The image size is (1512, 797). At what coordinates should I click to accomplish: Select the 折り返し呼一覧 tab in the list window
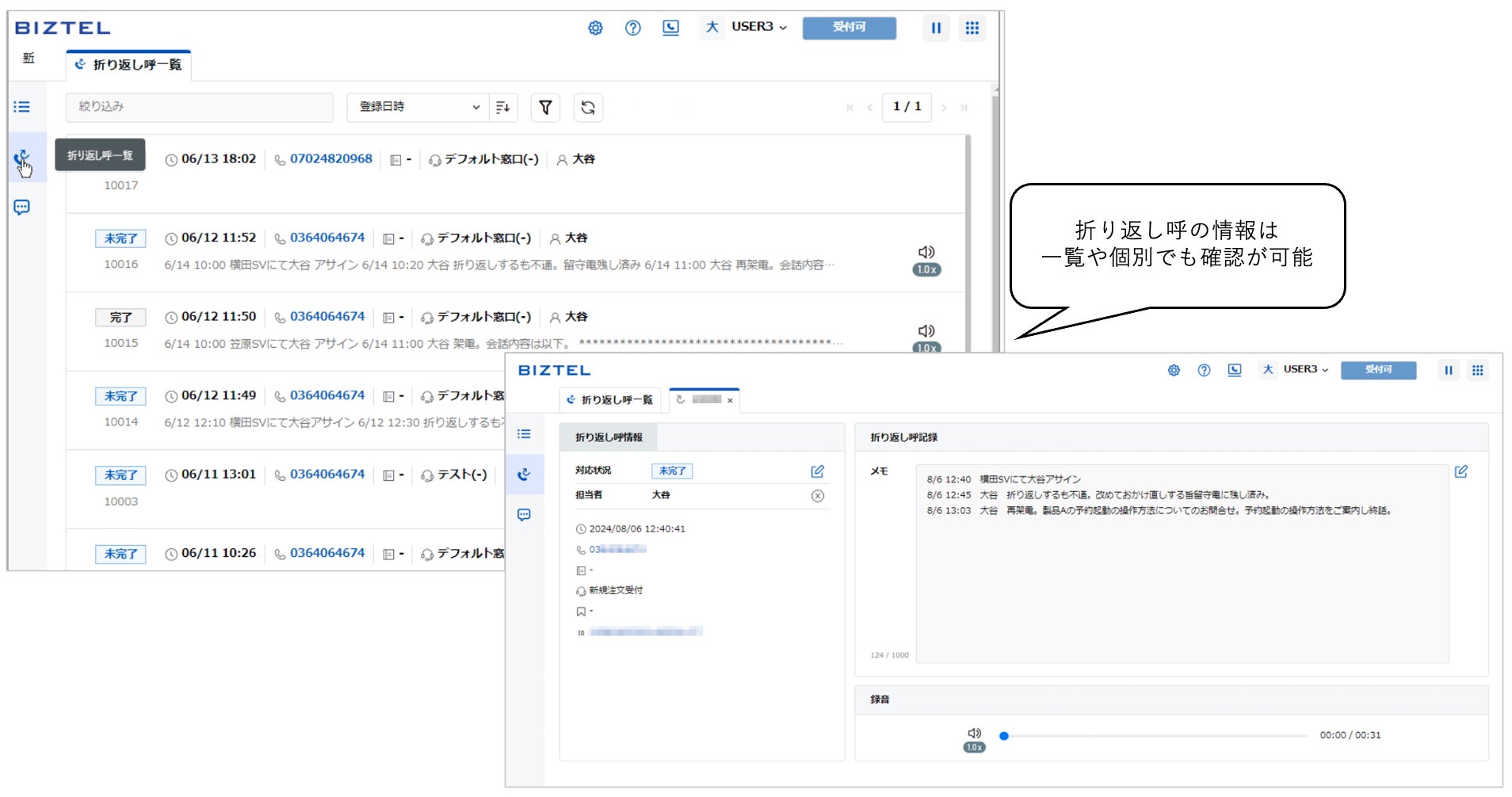tap(128, 65)
